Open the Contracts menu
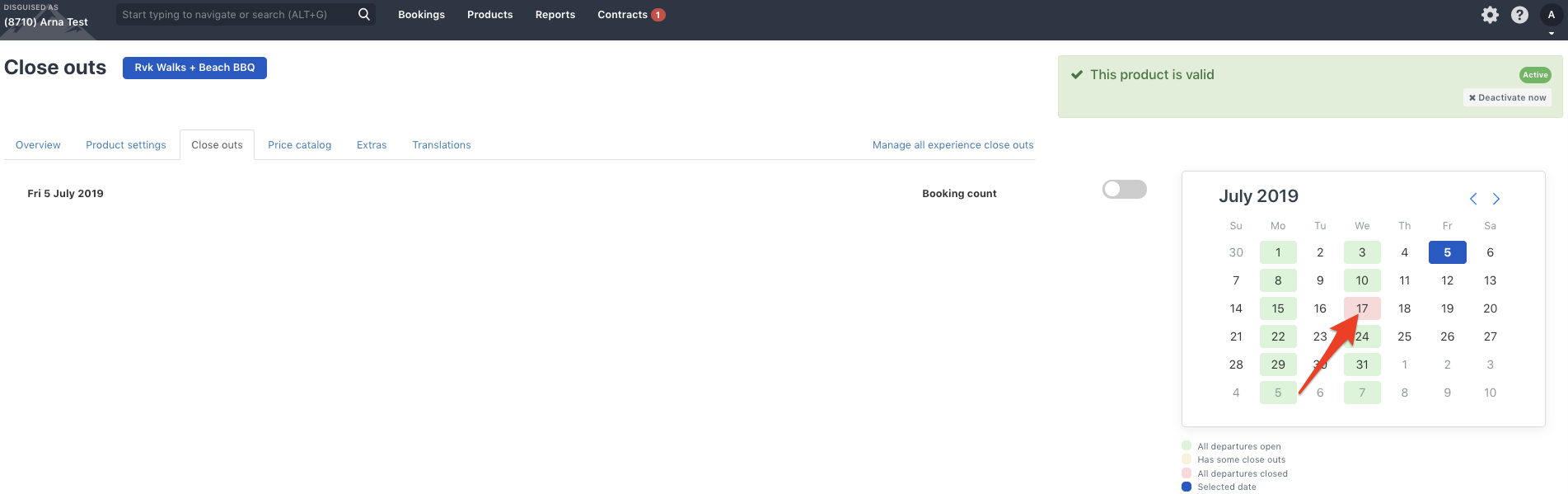This screenshot has height=494, width=1568. click(x=622, y=15)
